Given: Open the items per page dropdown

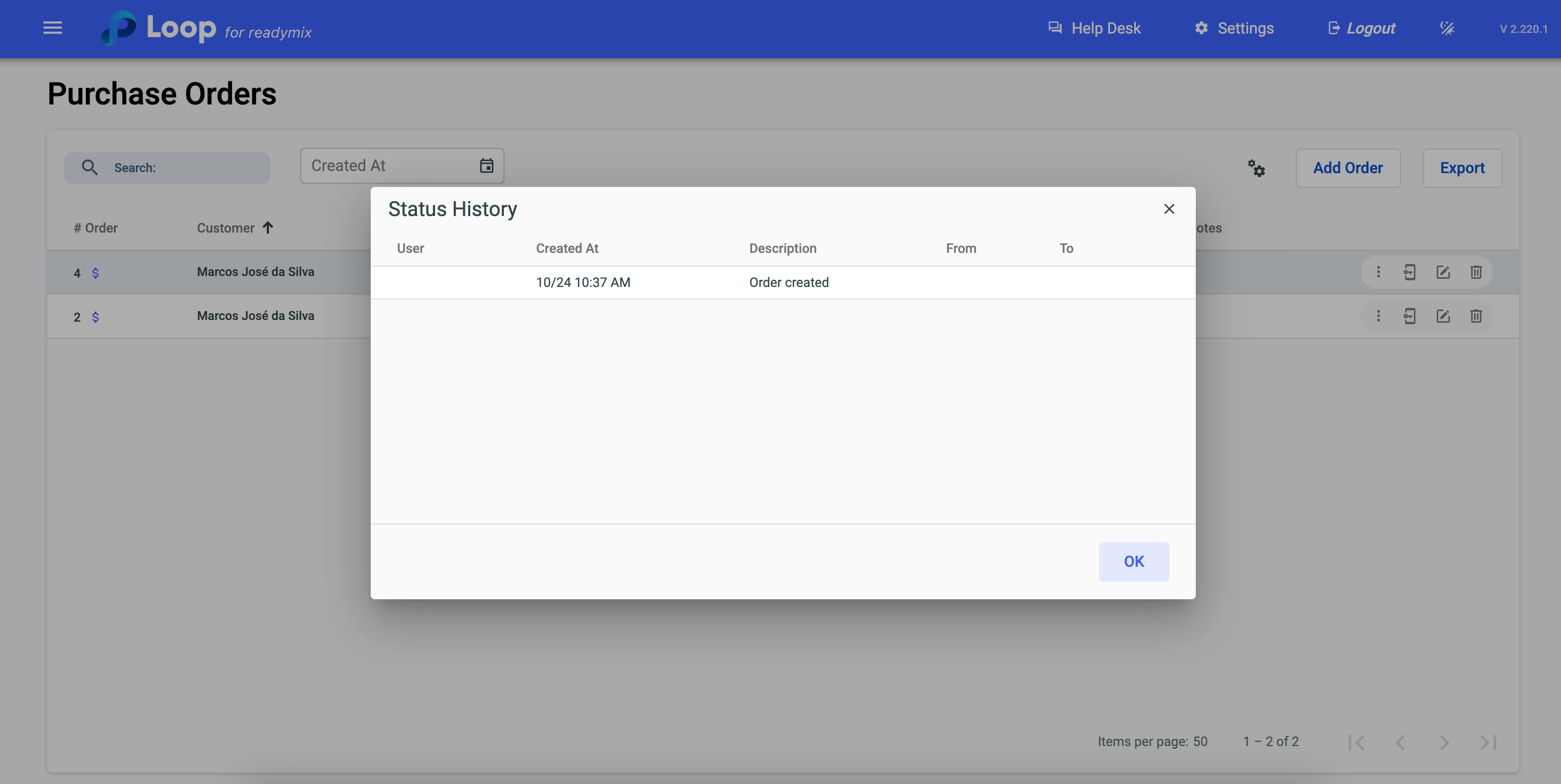Looking at the screenshot, I should pos(1200,742).
